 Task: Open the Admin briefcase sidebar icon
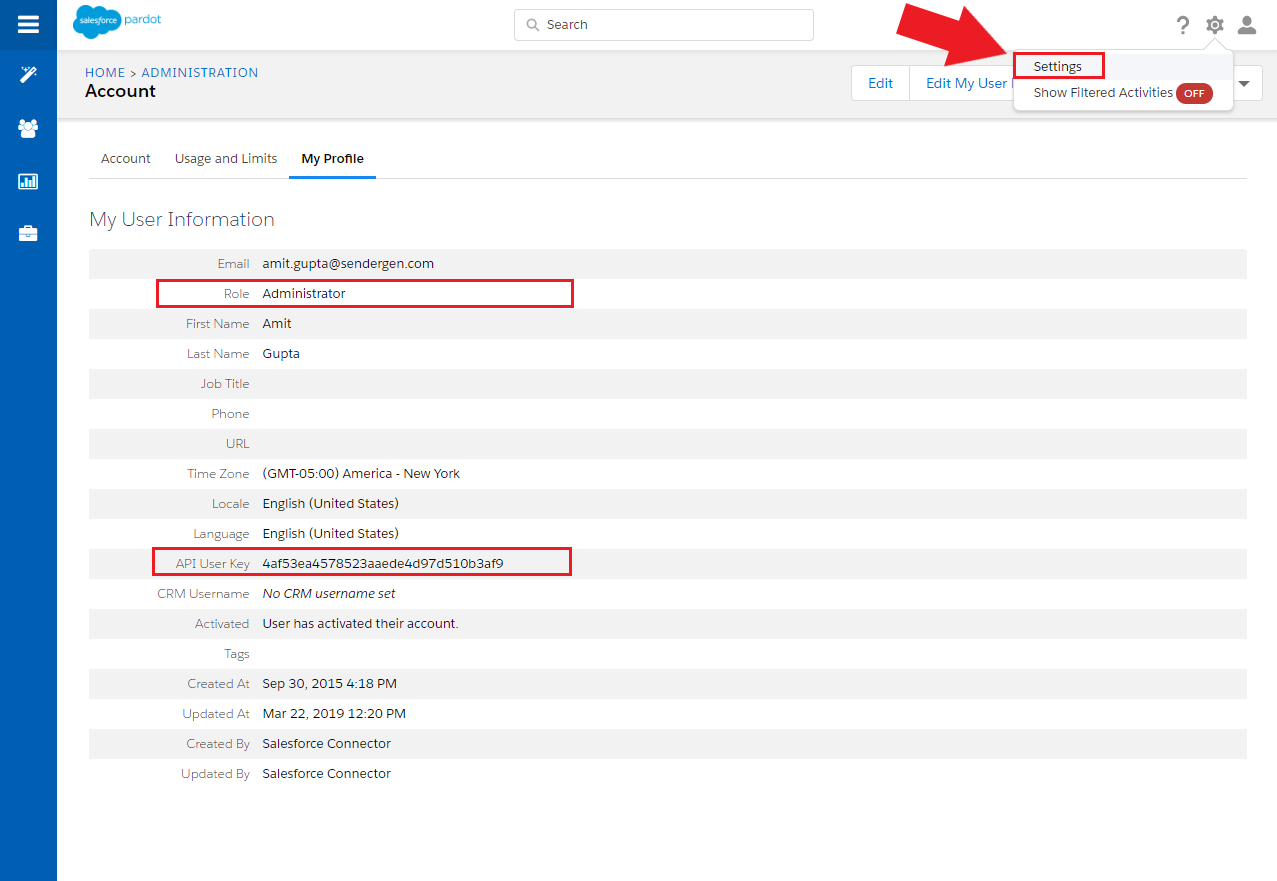click(28, 234)
